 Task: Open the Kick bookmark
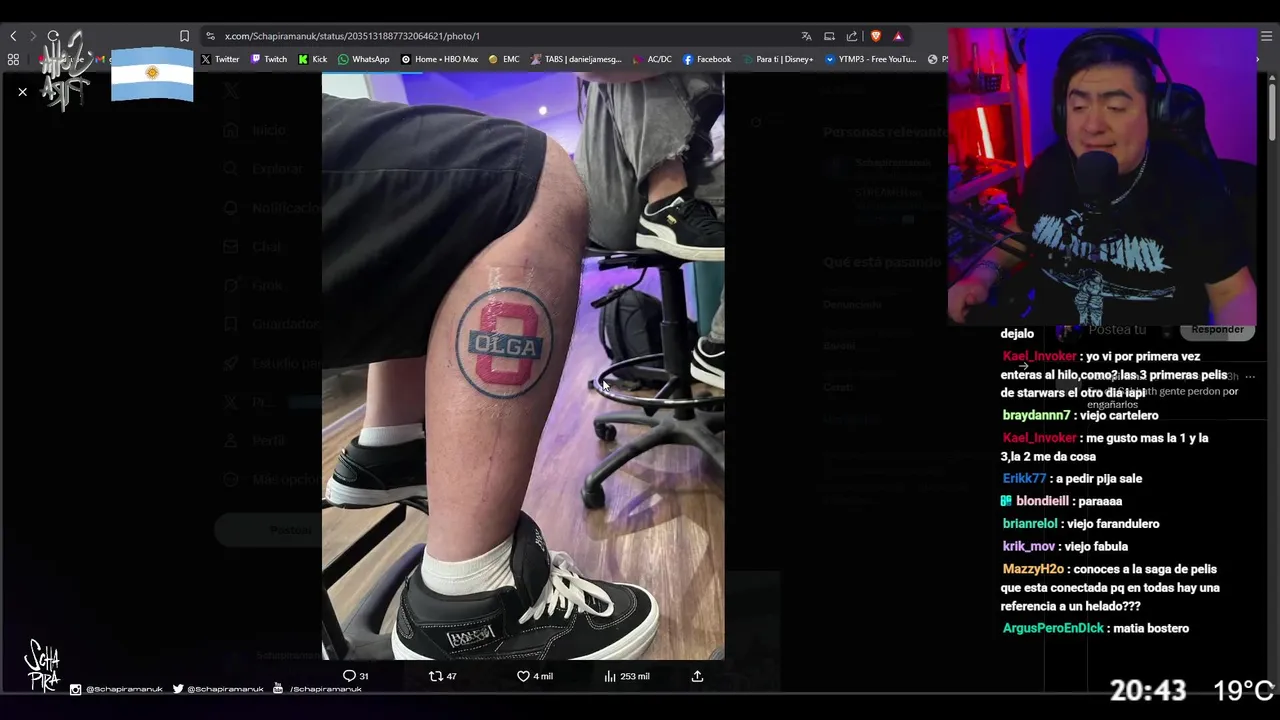coord(312,59)
